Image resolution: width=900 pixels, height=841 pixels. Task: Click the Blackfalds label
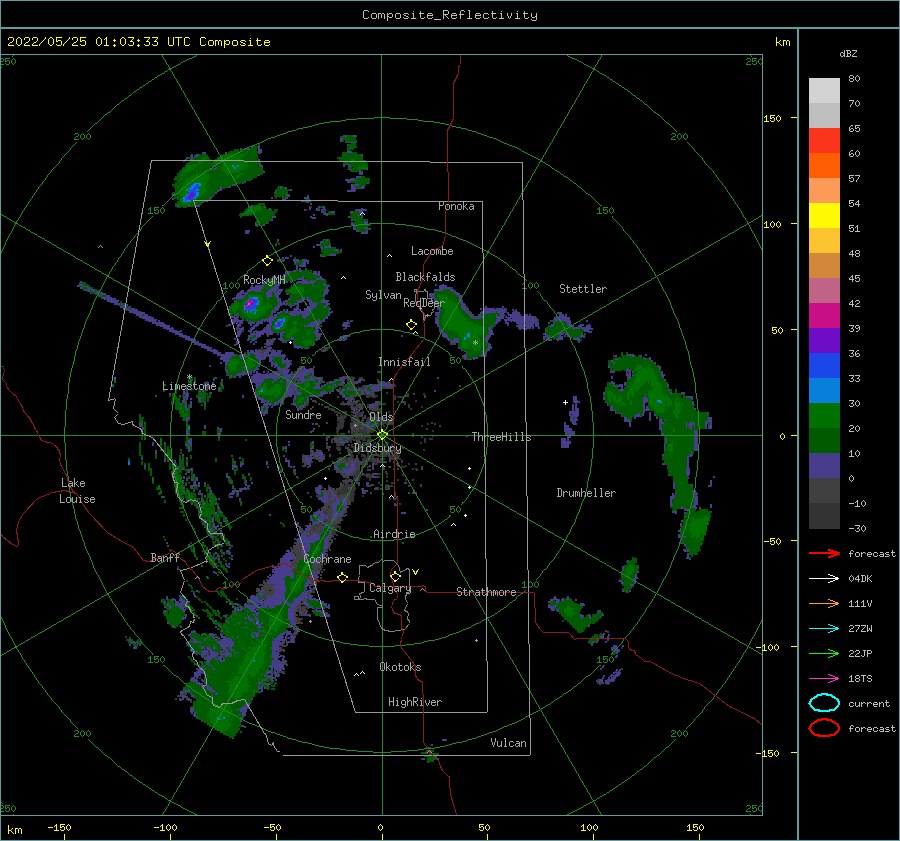pos(425,277)
